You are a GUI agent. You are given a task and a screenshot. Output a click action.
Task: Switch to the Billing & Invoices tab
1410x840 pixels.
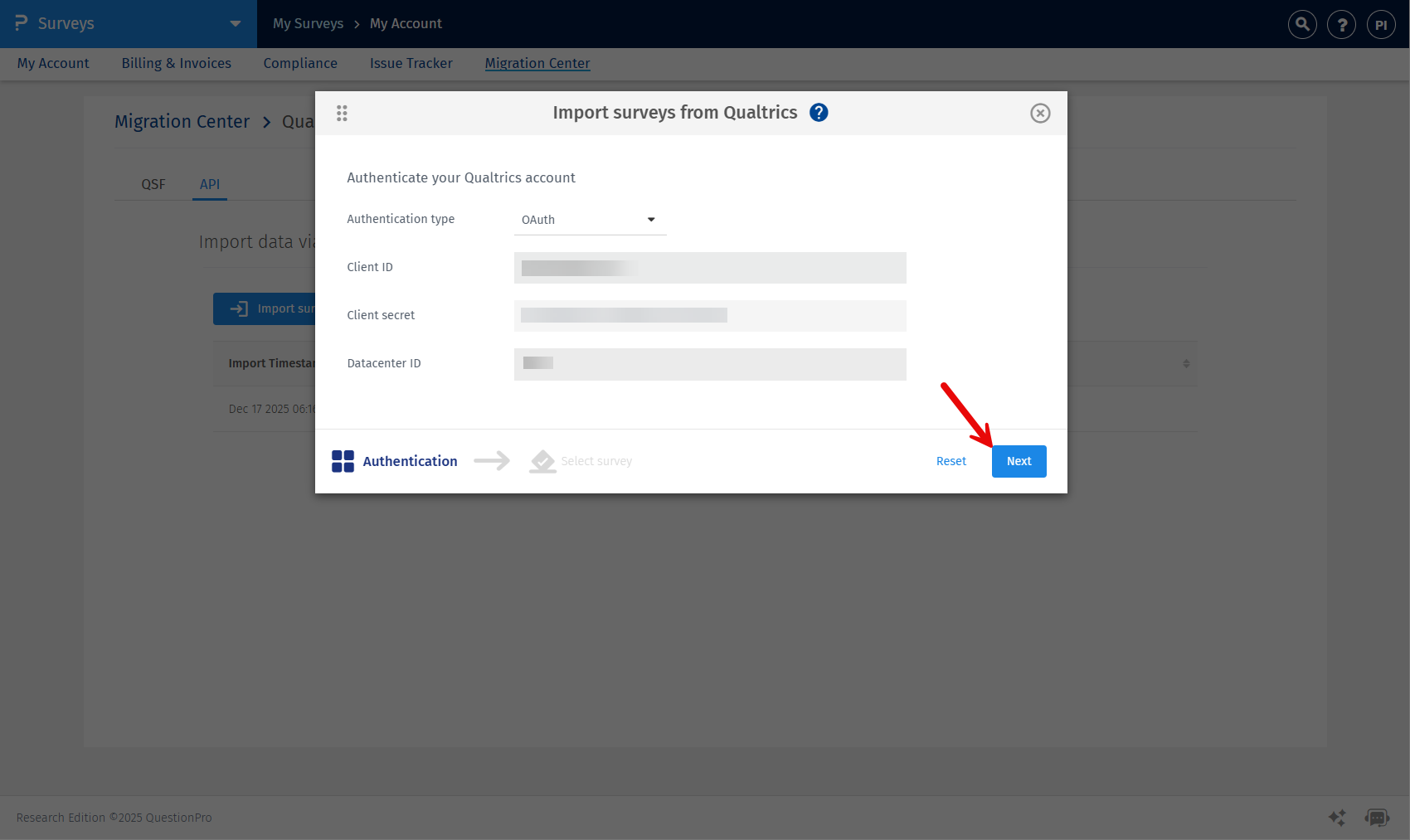[x=176, y=63]
